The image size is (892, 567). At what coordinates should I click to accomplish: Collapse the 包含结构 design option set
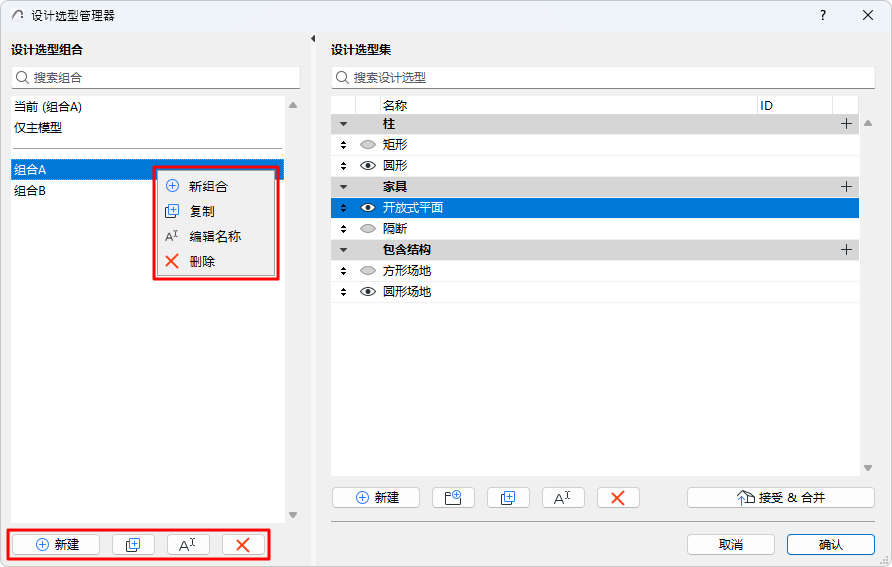coord(343,250)
